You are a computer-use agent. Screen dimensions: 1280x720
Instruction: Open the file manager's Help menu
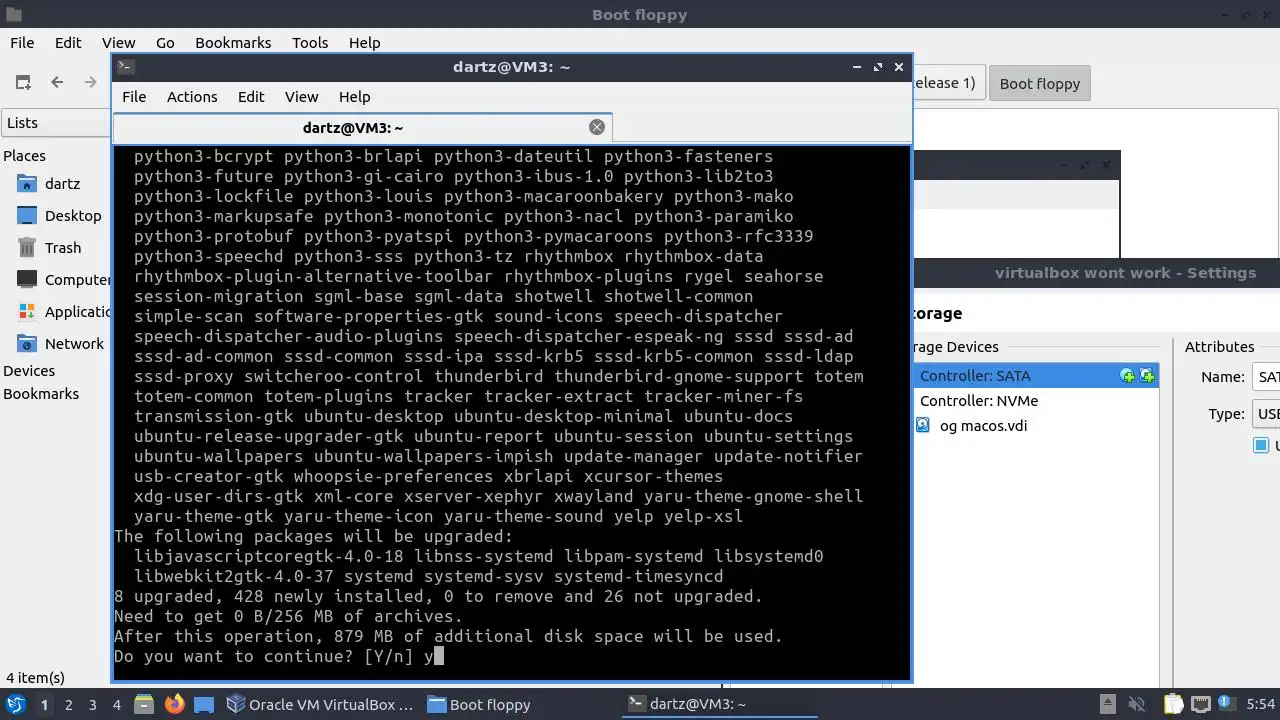point(364,43)
